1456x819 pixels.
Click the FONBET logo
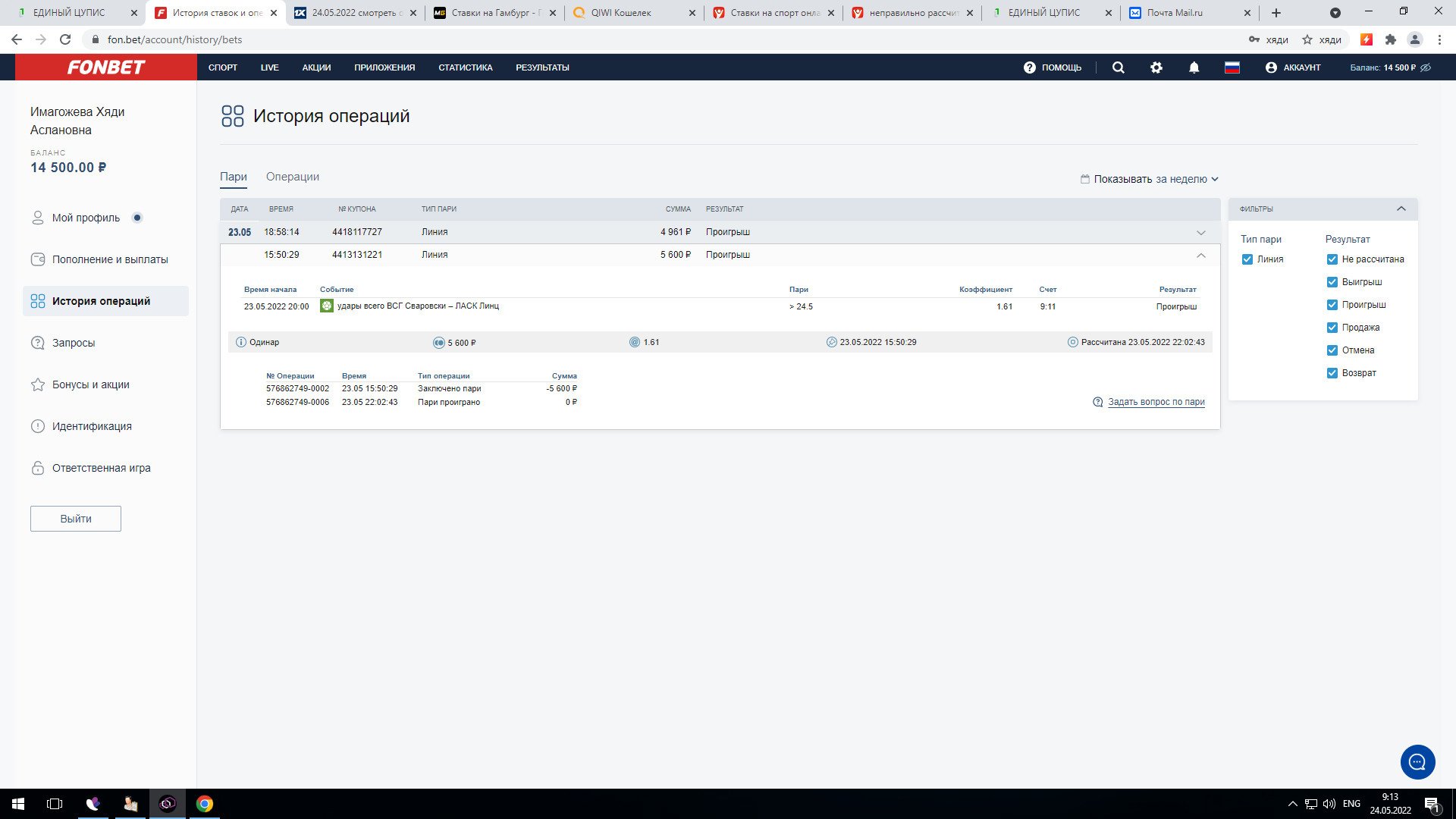pos(105,67)
